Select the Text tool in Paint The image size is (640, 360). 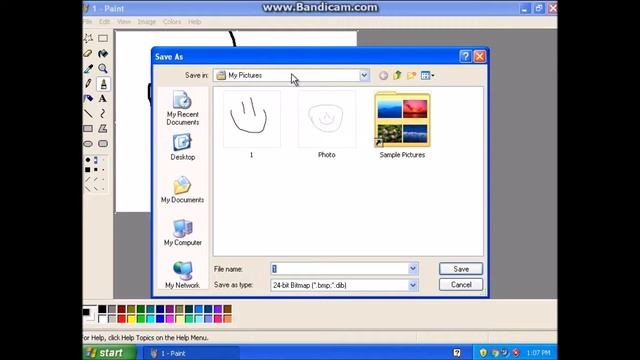click(x=103, y=98)
